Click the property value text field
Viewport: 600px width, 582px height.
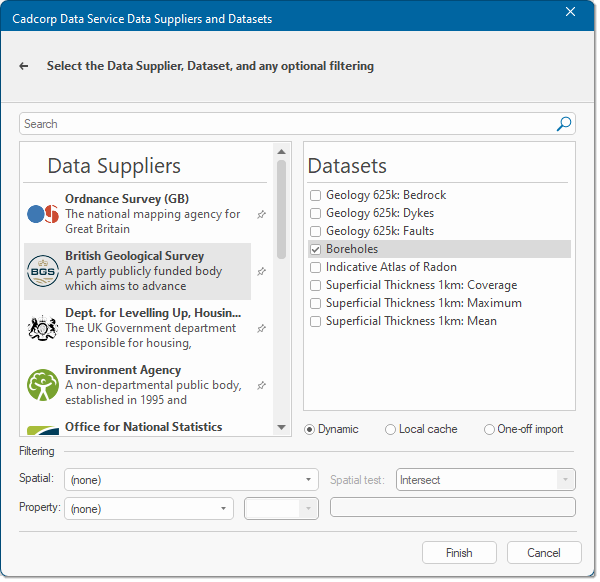pyautogui.click(x=453, y=507)
